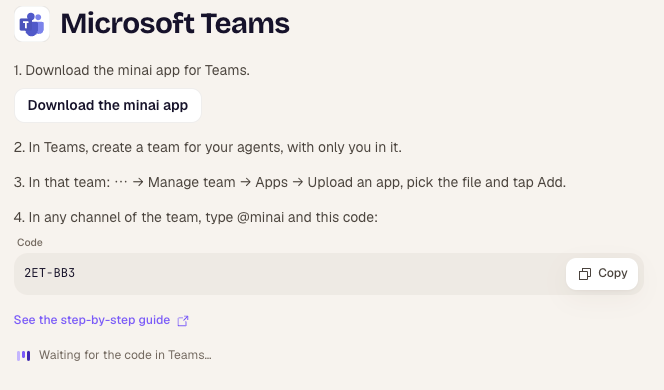The height and width of the screenshot is (390, 664).
Task: Click the code field showing 2ET-BB3
Action: click(329, 274)
